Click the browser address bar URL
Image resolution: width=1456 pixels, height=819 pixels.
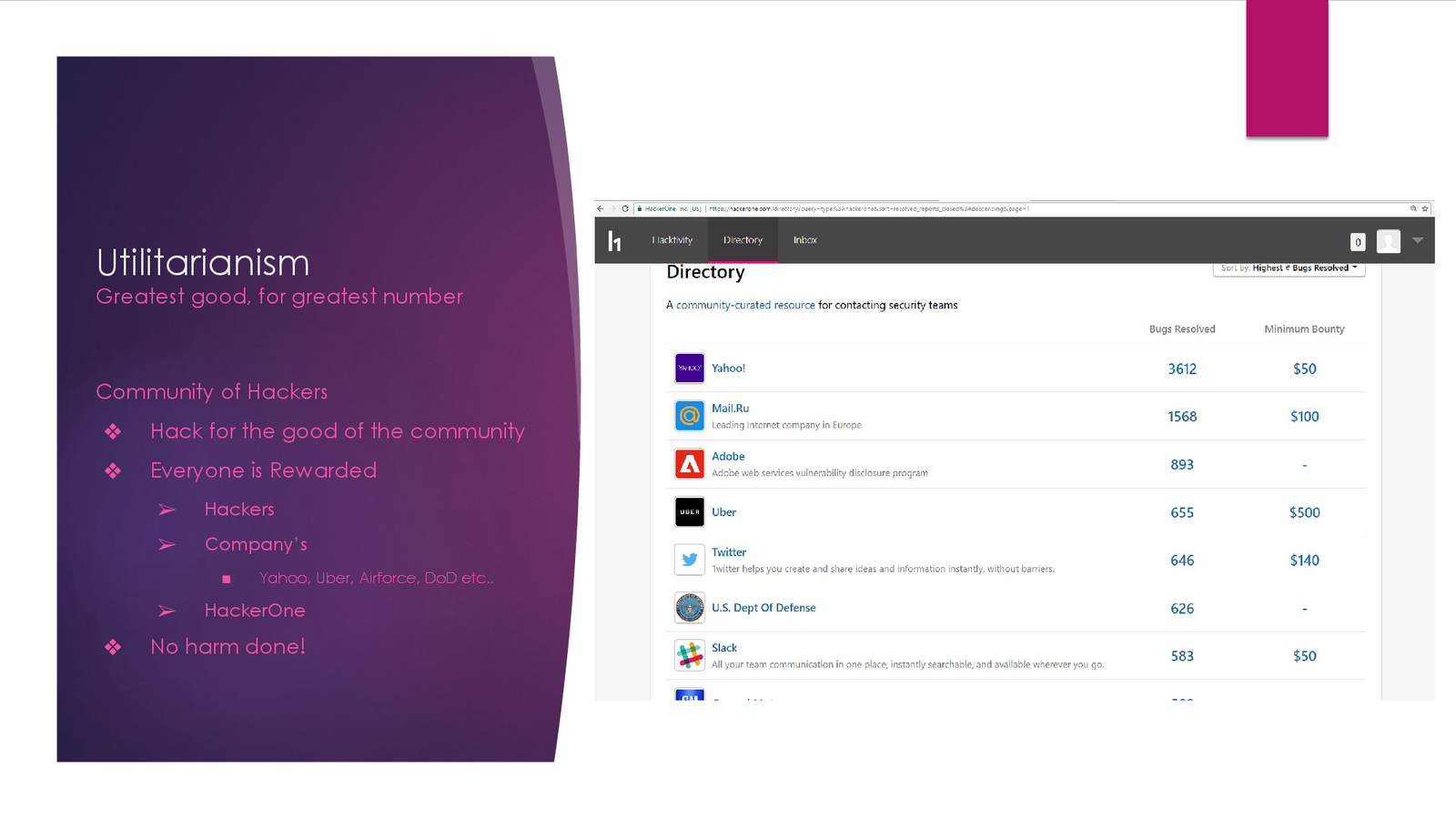coord(869,208)
